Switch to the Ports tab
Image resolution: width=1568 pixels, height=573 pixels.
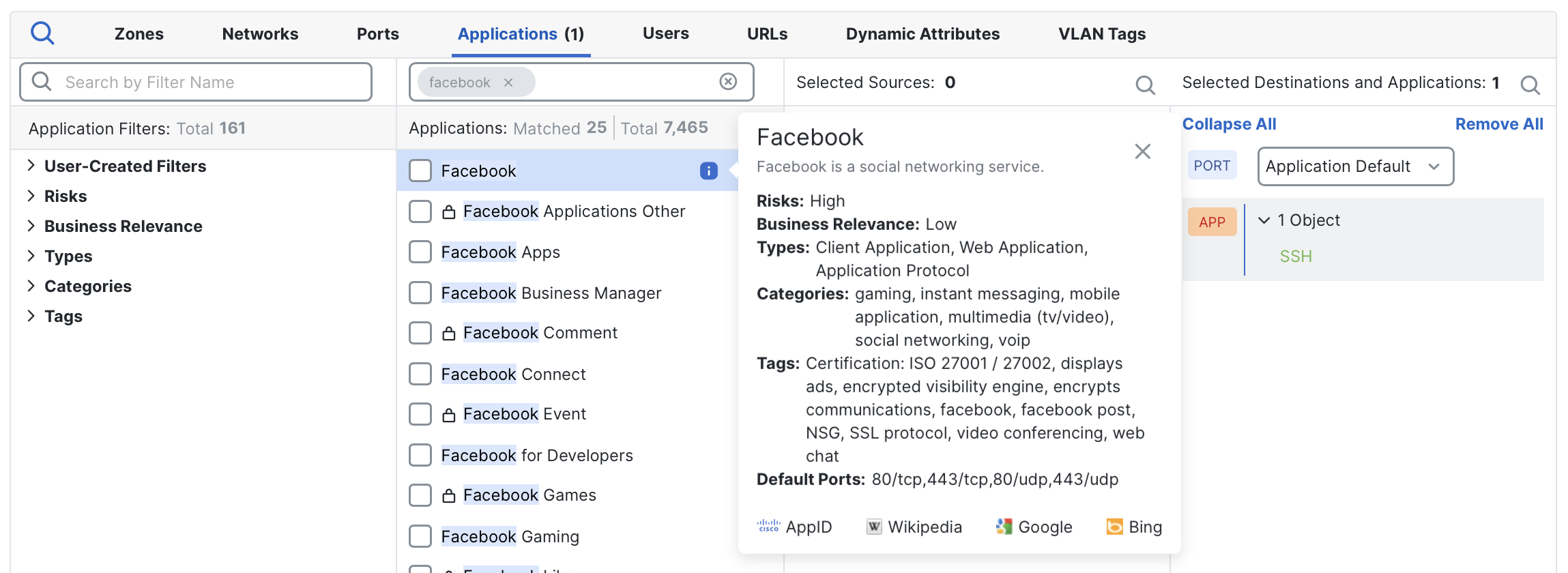pyautogui.click(x=378, y=34)
